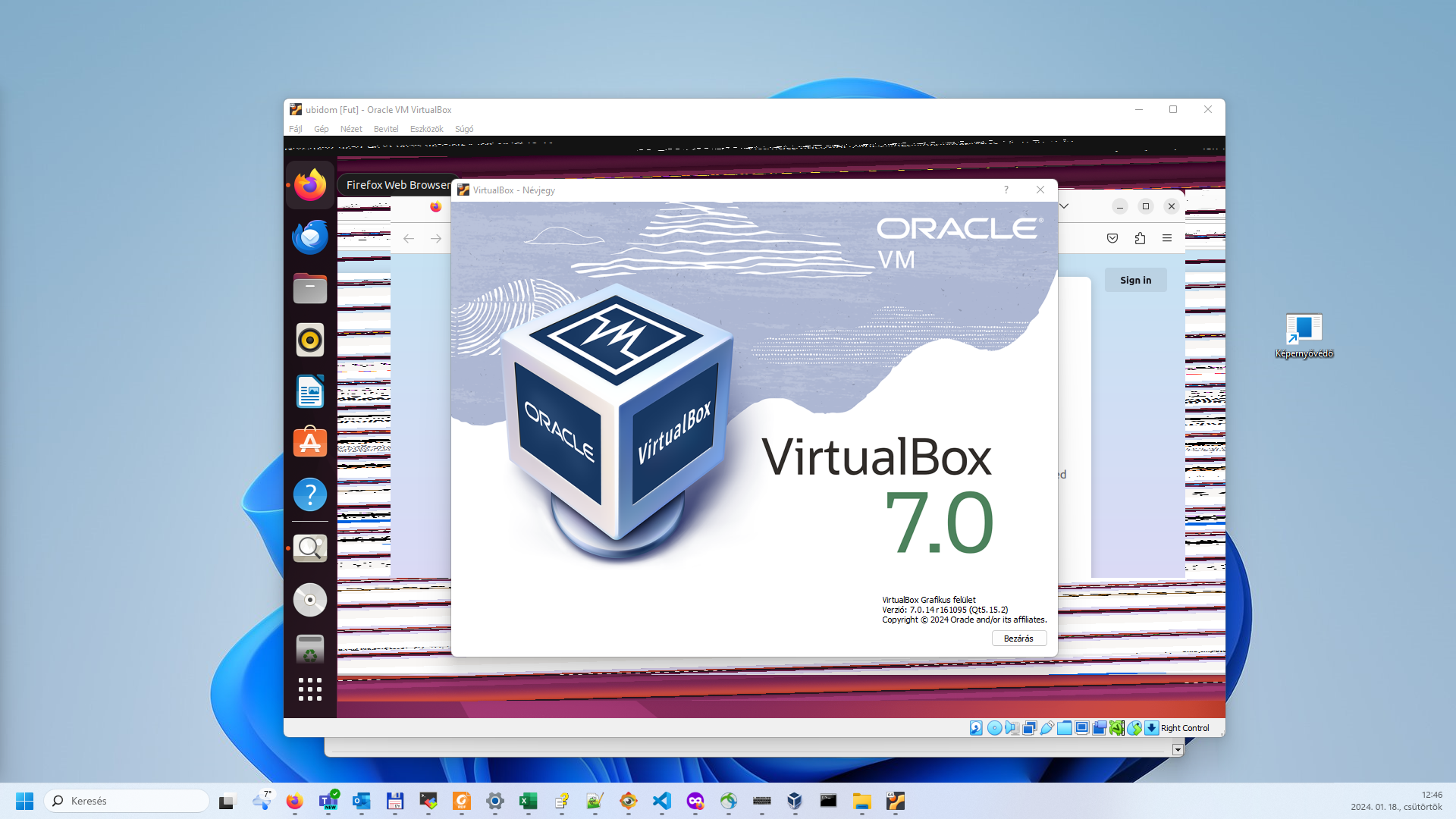Click the network adapters status icon

point(1029,728)
